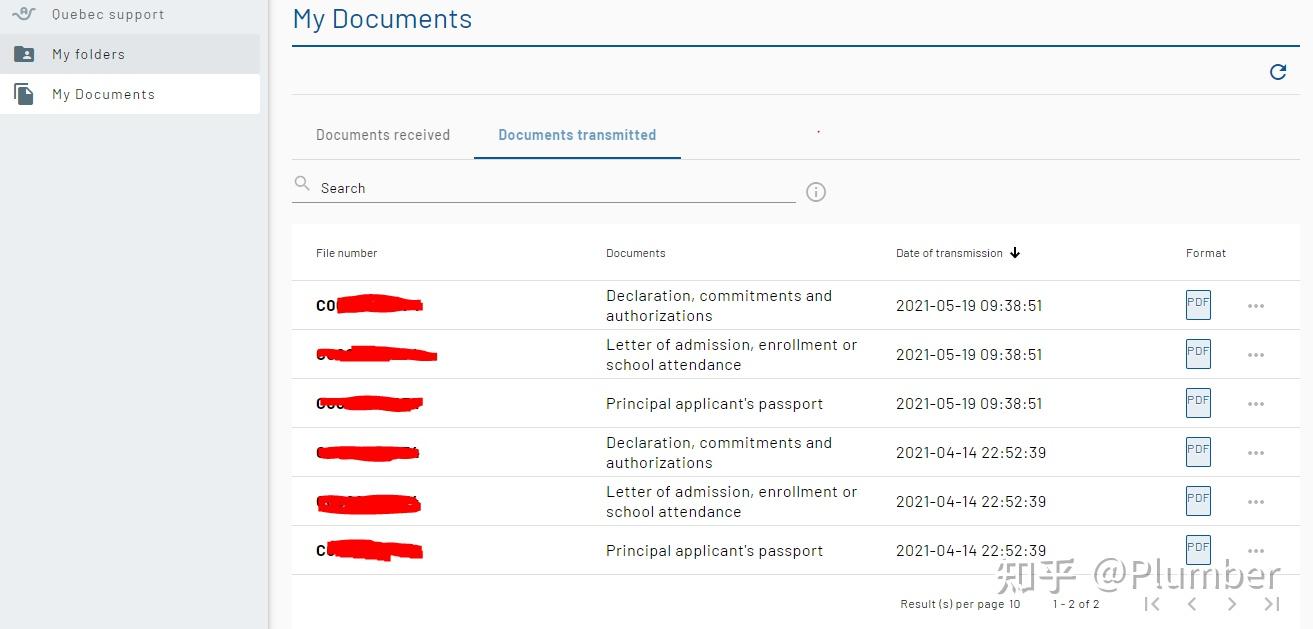
Task: Jump to last page of results
Action: (x=1271, y=604)
